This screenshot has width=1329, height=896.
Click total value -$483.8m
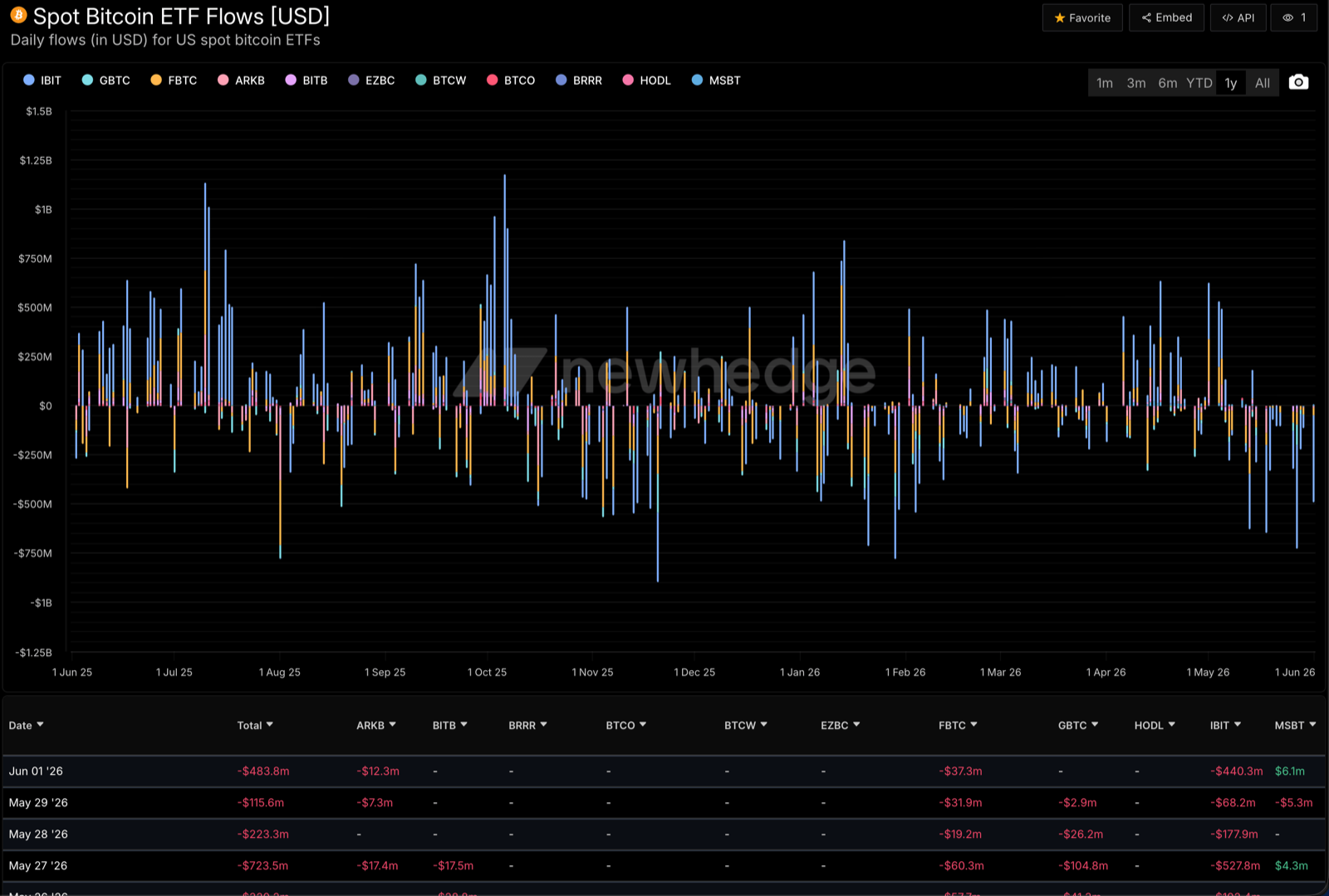coord(263,771)
